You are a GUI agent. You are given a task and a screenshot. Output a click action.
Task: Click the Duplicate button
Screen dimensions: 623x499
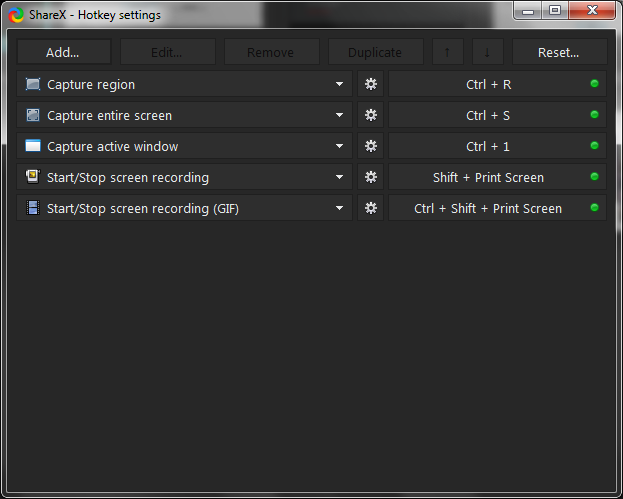[x=375, y=52]
